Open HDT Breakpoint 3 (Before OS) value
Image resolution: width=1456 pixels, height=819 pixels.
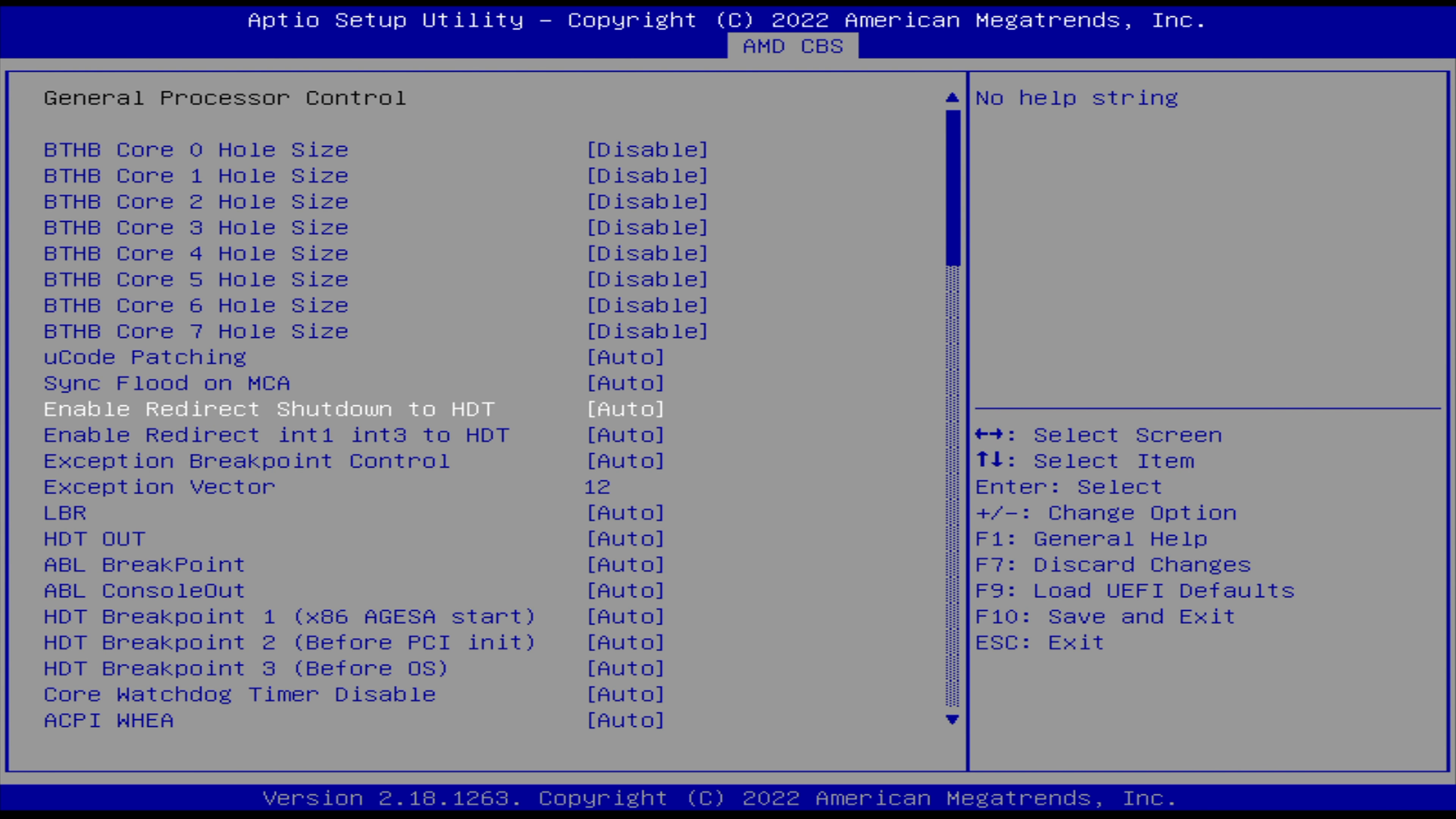[x=625, y=669]
